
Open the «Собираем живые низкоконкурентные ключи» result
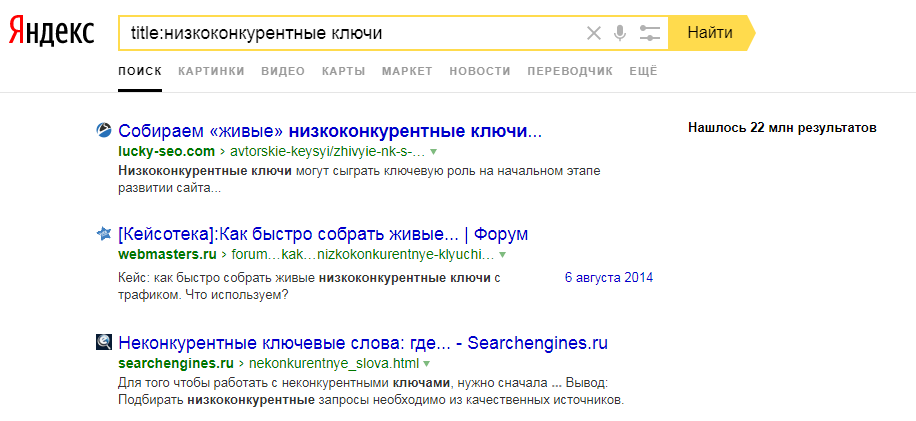point(329,131)
